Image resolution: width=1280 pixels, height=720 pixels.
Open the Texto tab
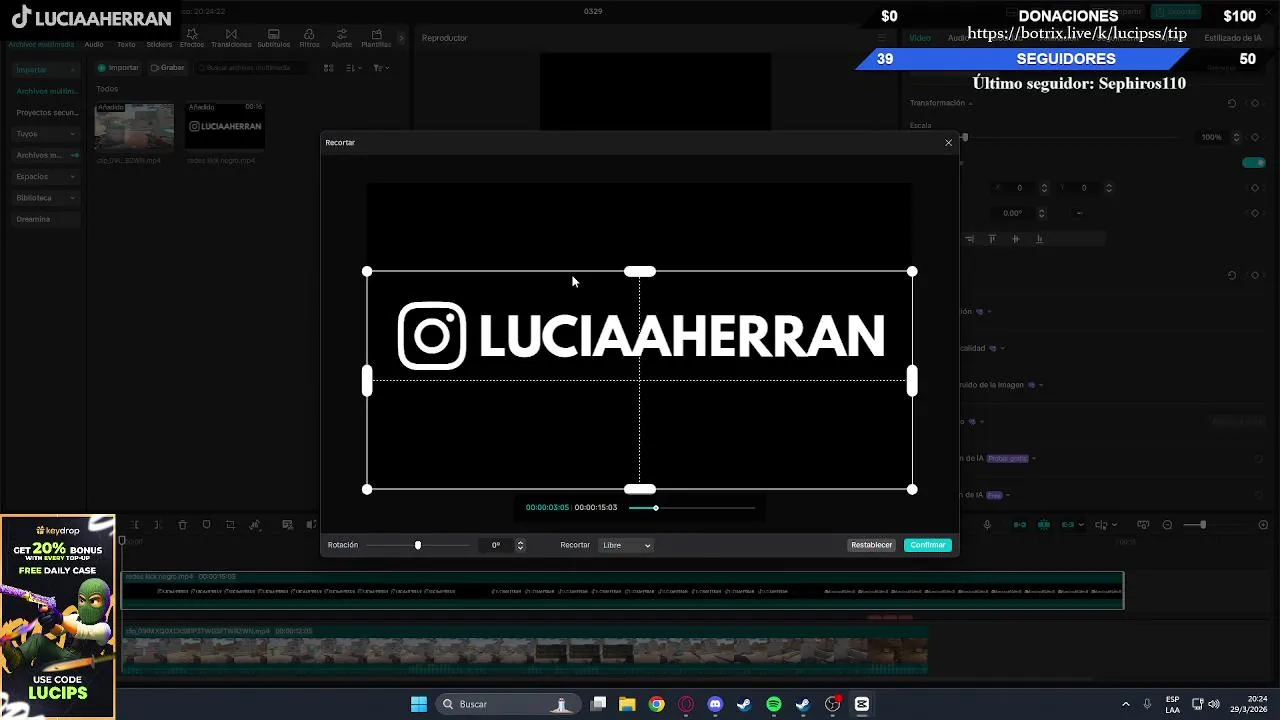tap(126, 44)
